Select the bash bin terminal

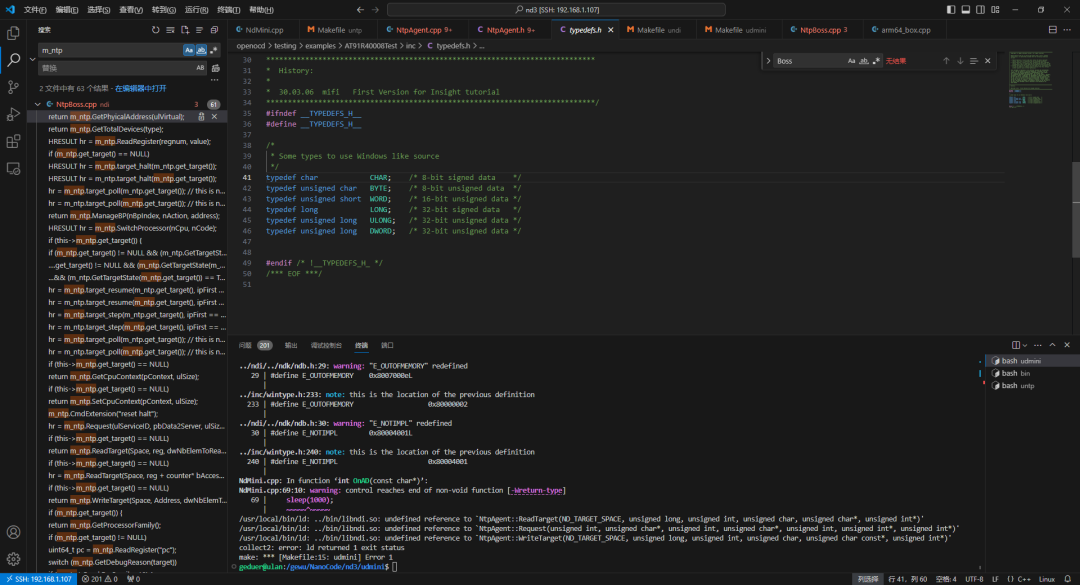(1031, 373)
